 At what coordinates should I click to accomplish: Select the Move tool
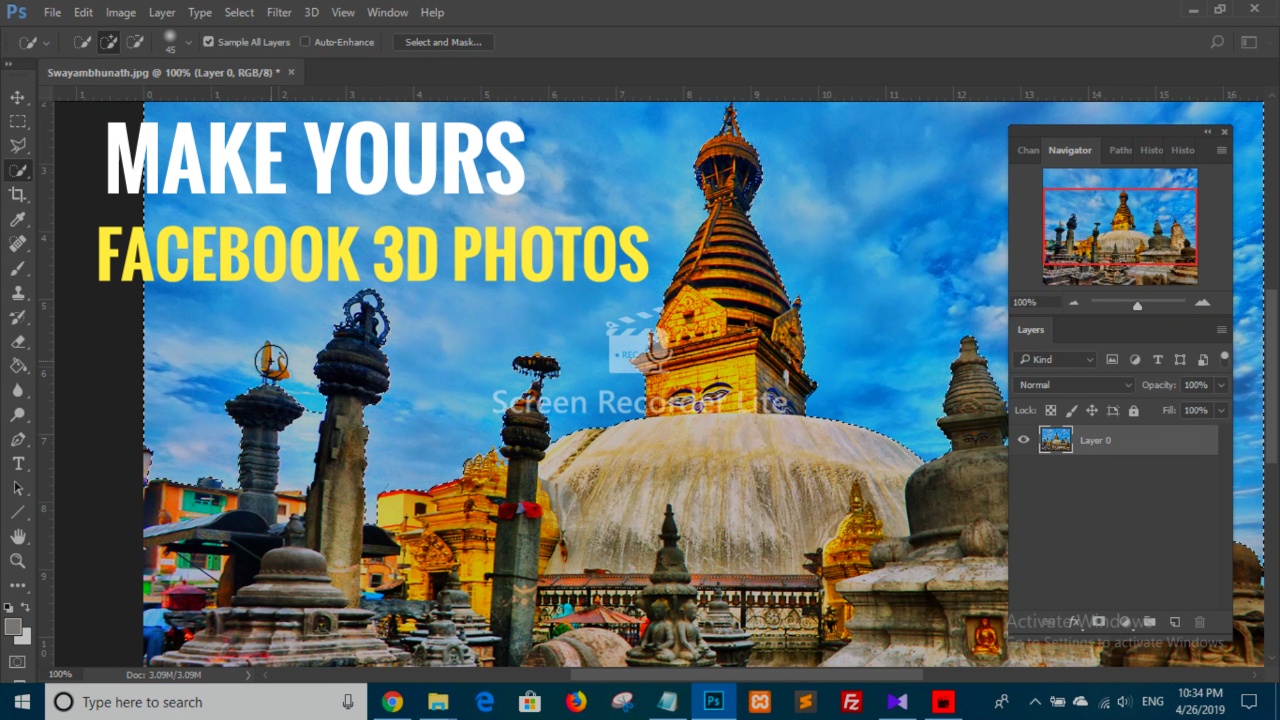(18, 97)
